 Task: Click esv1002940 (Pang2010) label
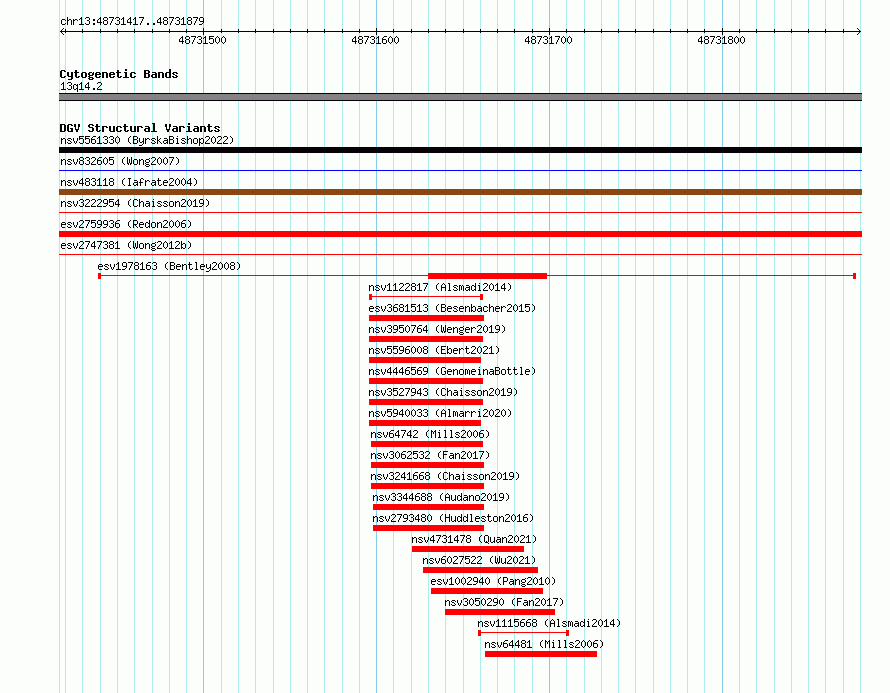pos(493,581)
